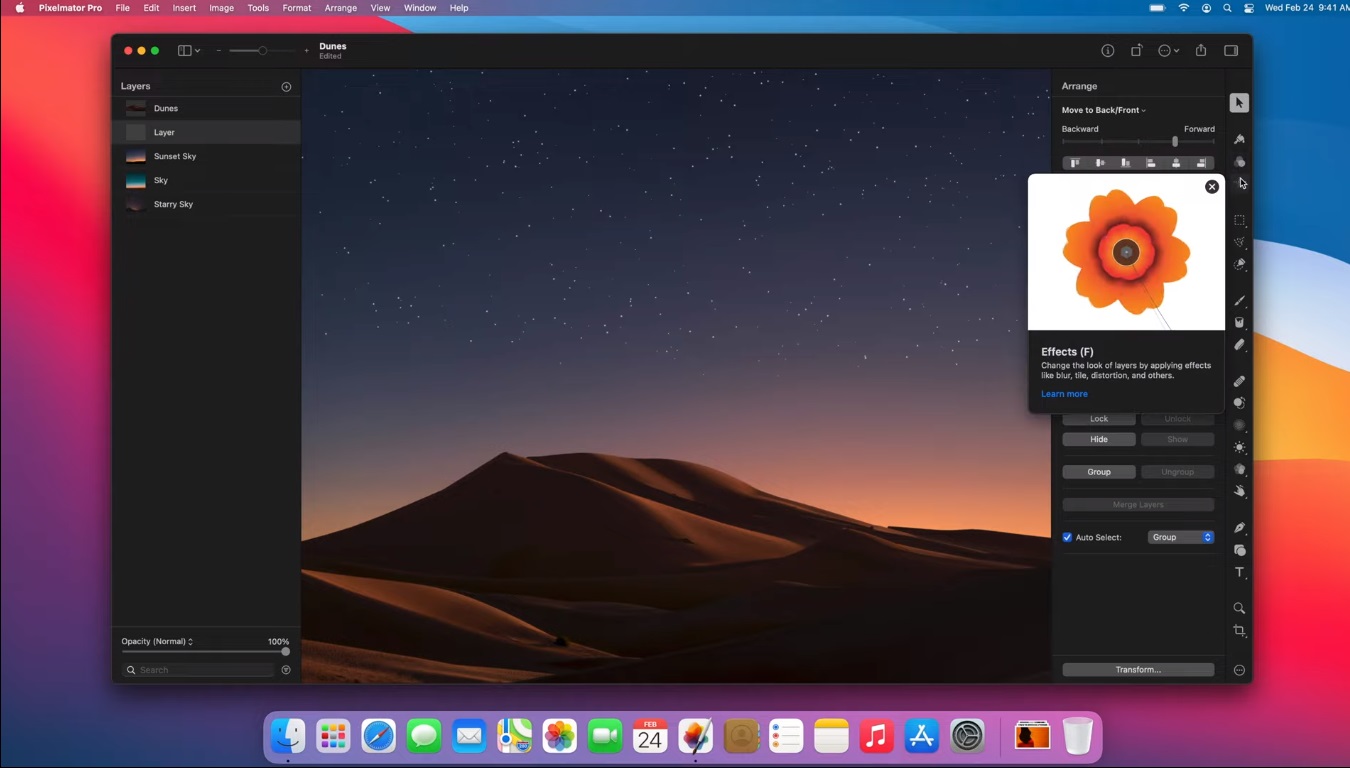Open the Format menu
Viewport: 1350px width, 768px height.
pyautogui.click(x=296, y=8)
